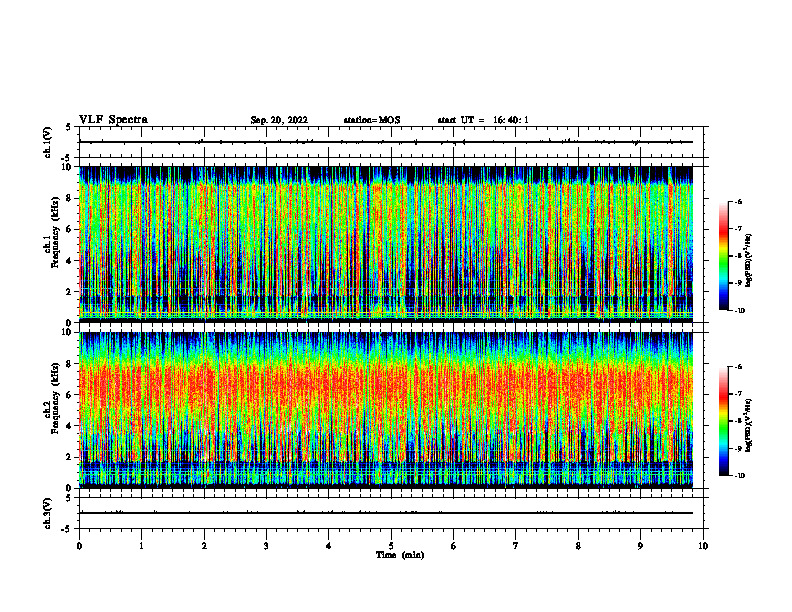The height and width of the screenshot is (612, 792).
Task: Click the "-6" value on ch.1 color bar
Action: [x=739, y=201]
